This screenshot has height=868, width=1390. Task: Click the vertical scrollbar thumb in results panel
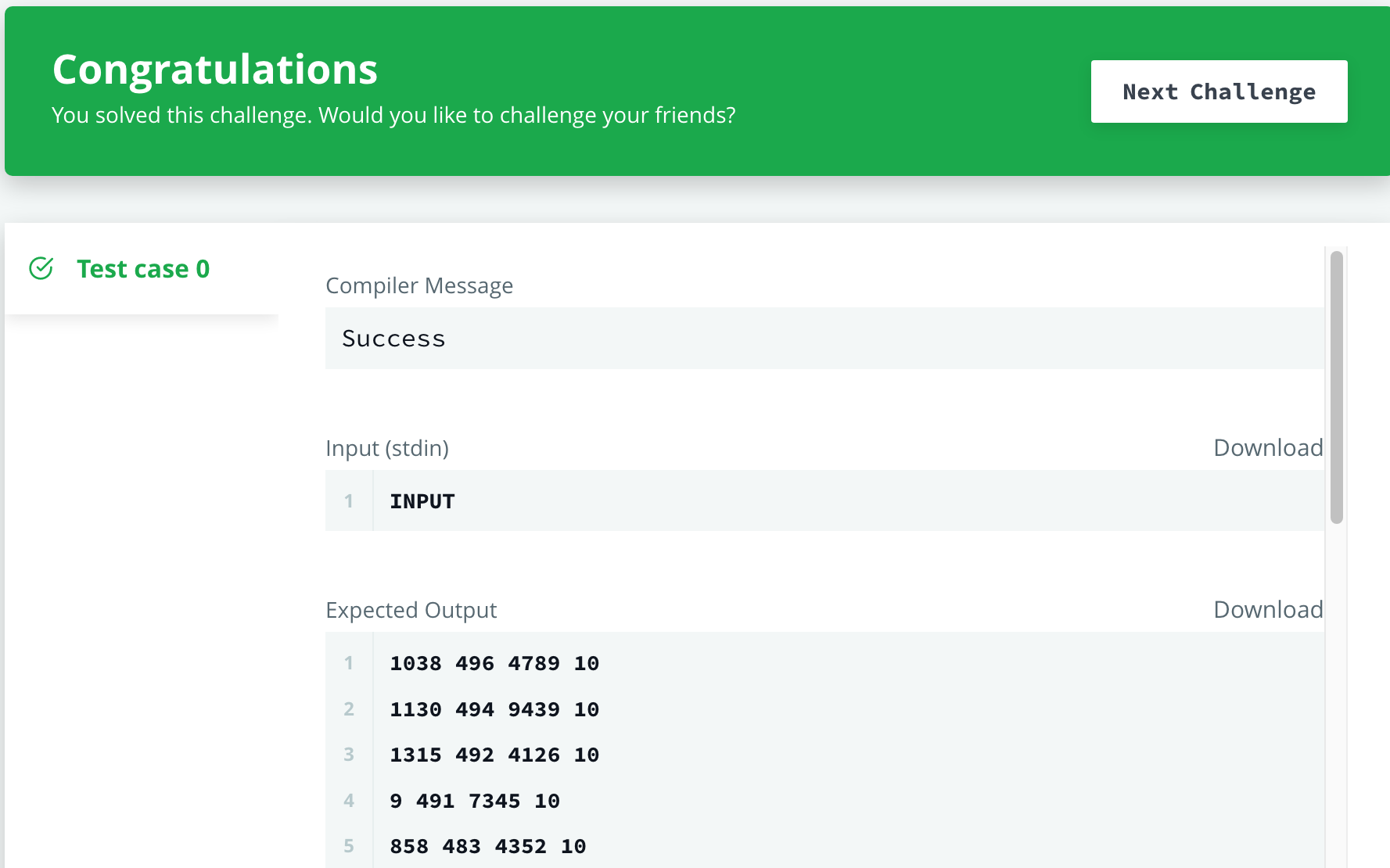click(x=1337, y=387)
